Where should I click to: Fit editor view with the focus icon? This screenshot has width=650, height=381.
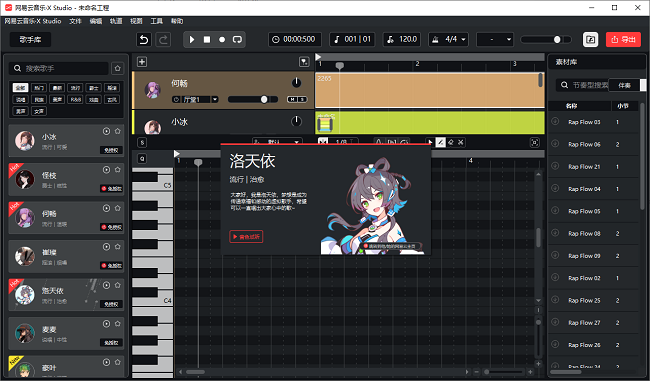point(535,143)
